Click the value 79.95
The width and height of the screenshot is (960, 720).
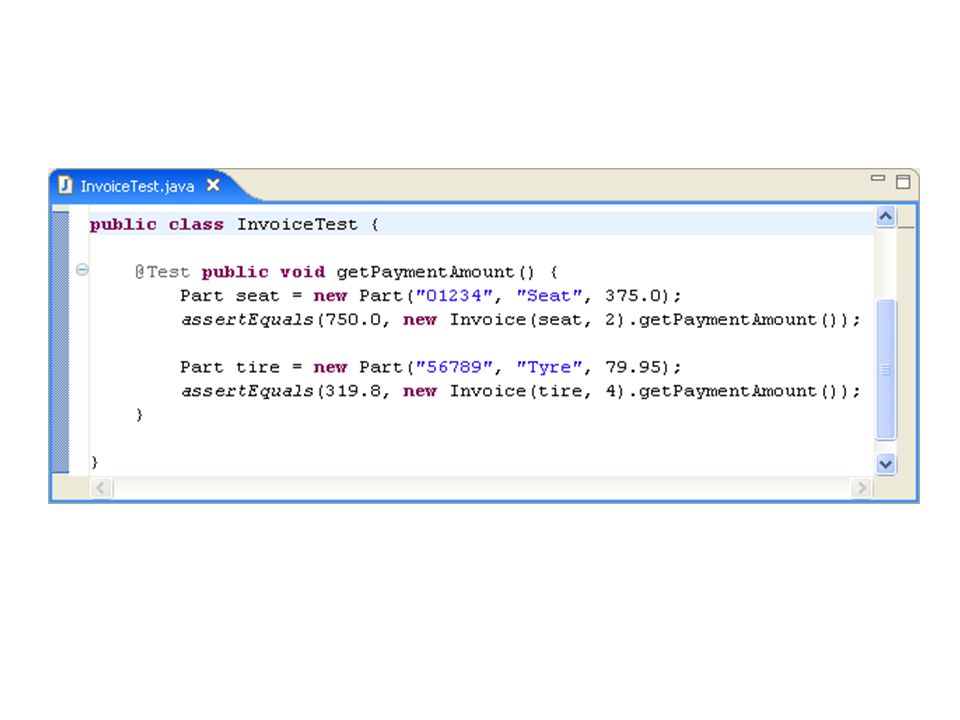pyautogui.click(x=633, y=367)
